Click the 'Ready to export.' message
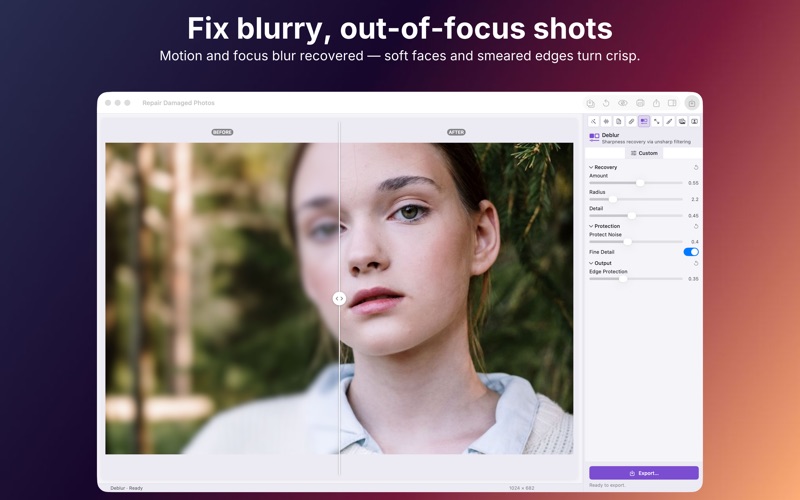 607,485
